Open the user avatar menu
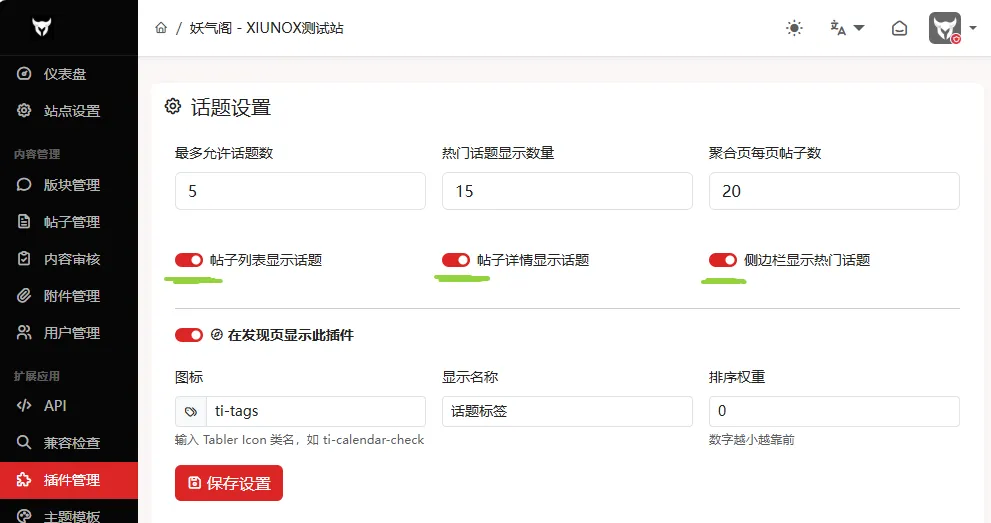The width and height of the screenshot is (991, 523). pos(952,28)
